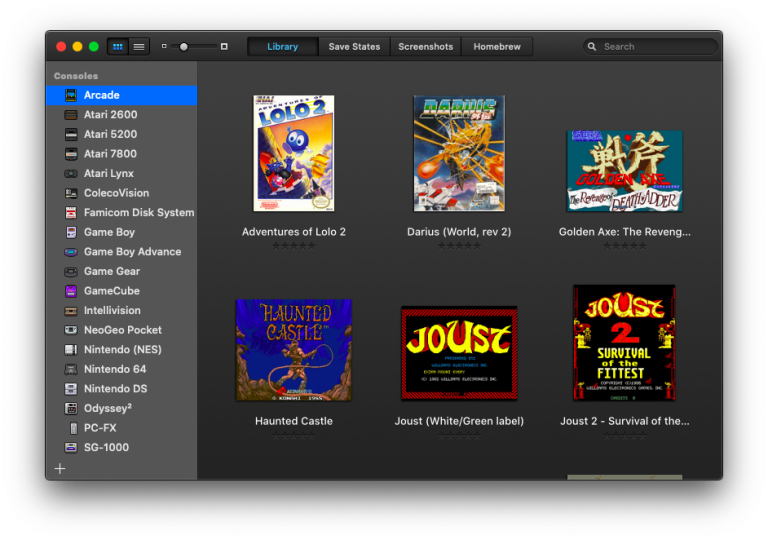Select the Game Boy console icon
Screen dimensions: 768x540
coord(71,232)
